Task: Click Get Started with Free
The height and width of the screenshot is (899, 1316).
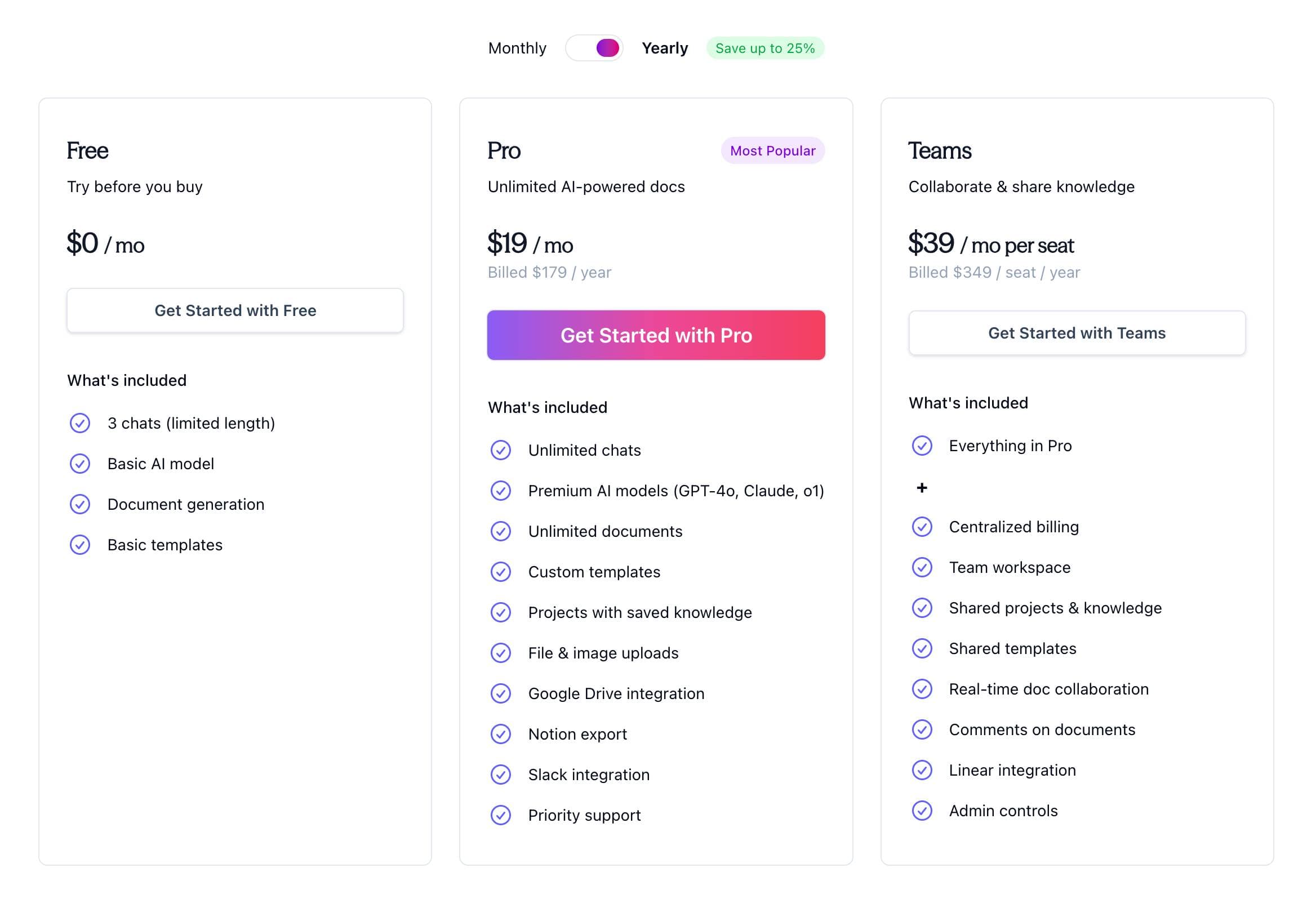Action: [x=234, y=310]
